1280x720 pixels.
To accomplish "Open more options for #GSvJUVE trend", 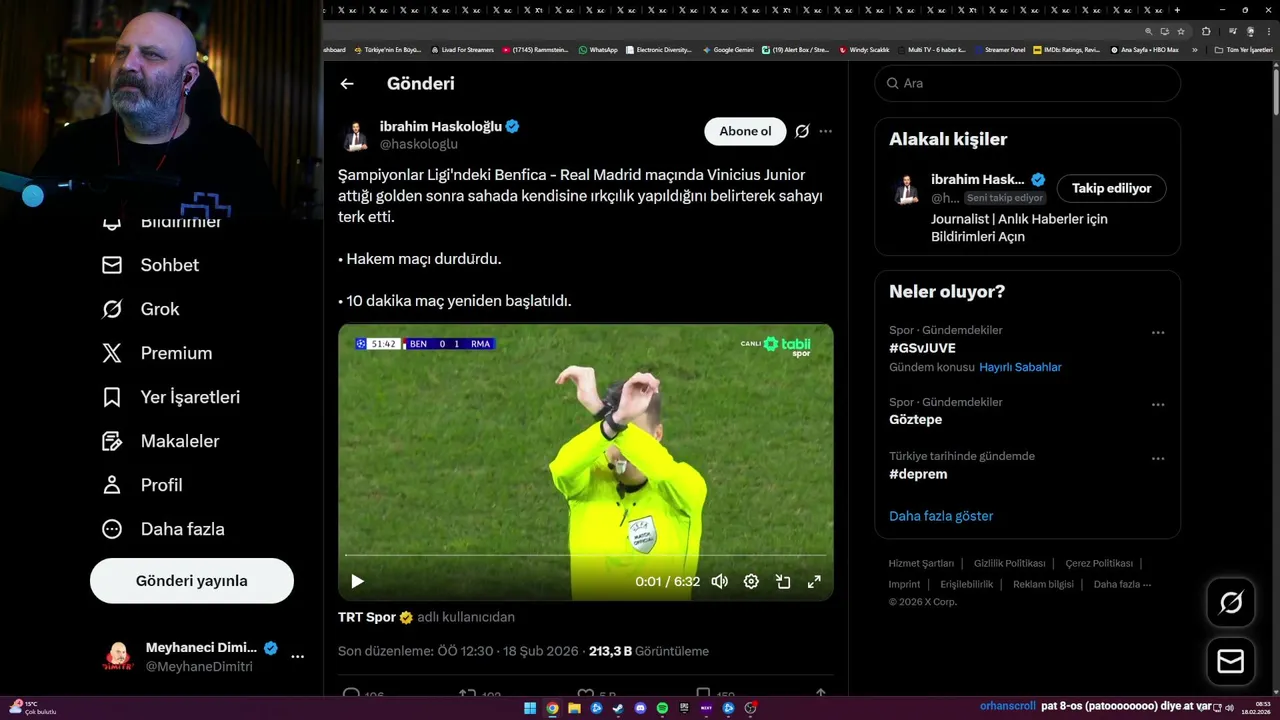I will tap(1158, 332).
